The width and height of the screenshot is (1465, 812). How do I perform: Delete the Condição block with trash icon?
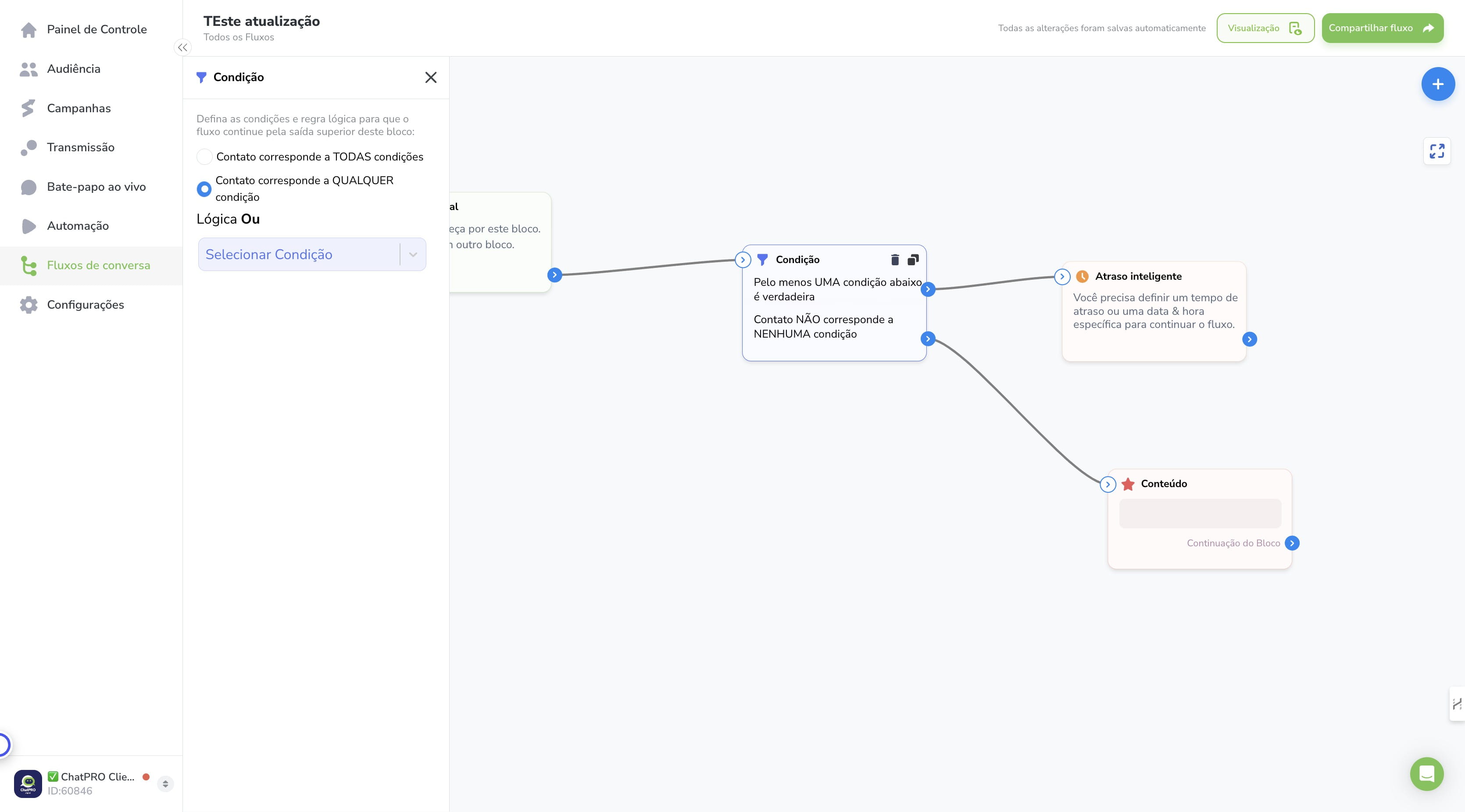click(895, 260)
